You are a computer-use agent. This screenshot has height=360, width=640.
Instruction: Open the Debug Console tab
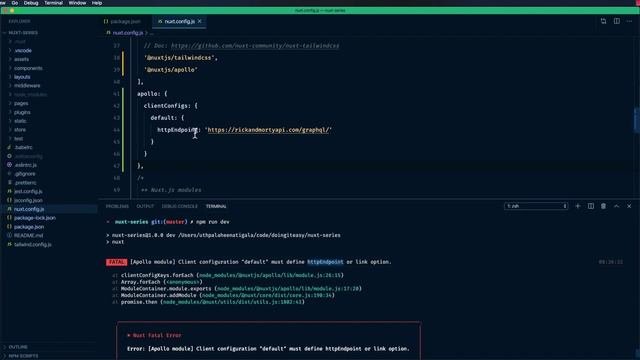(180, 207)
